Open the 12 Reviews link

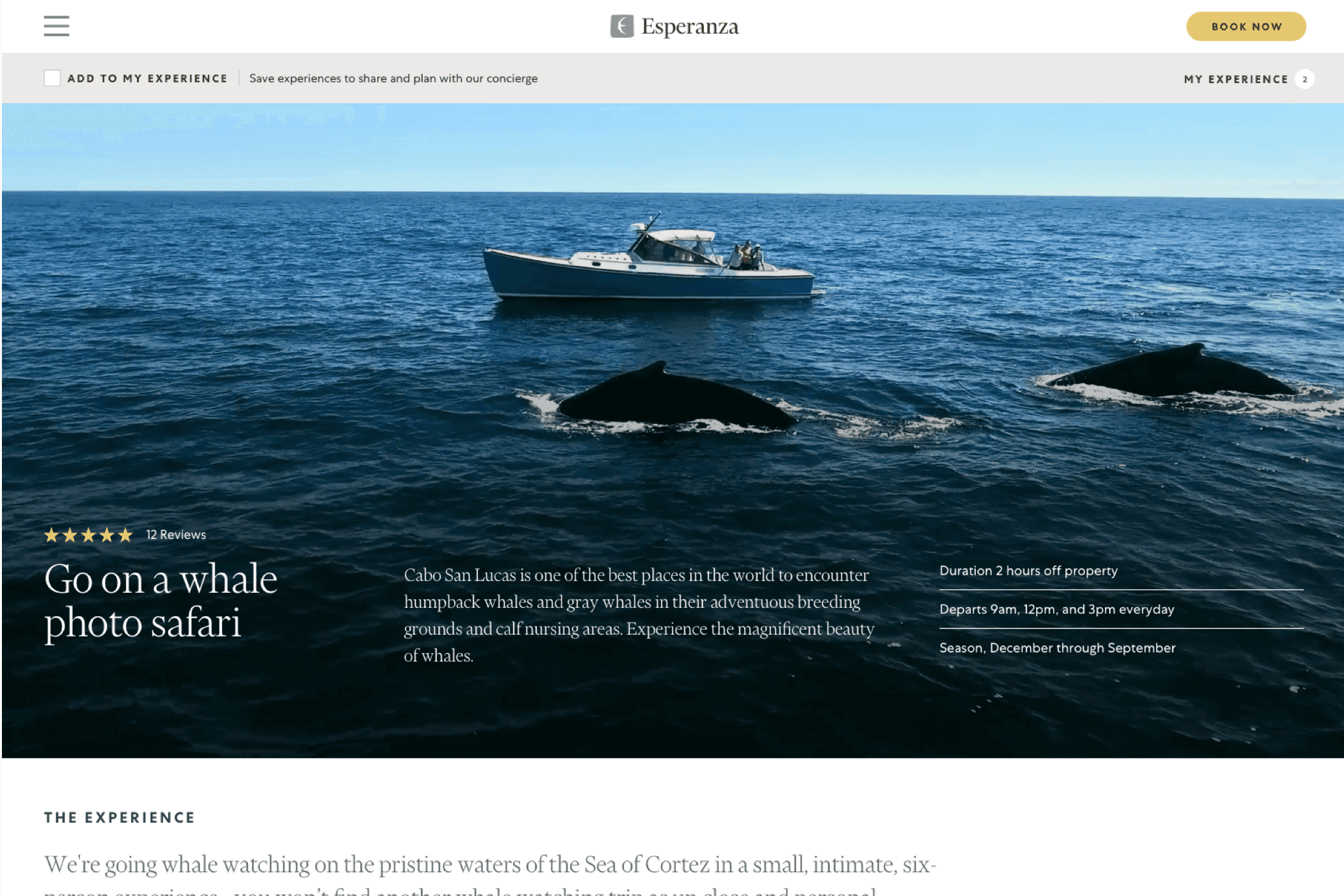click(176, 534)
